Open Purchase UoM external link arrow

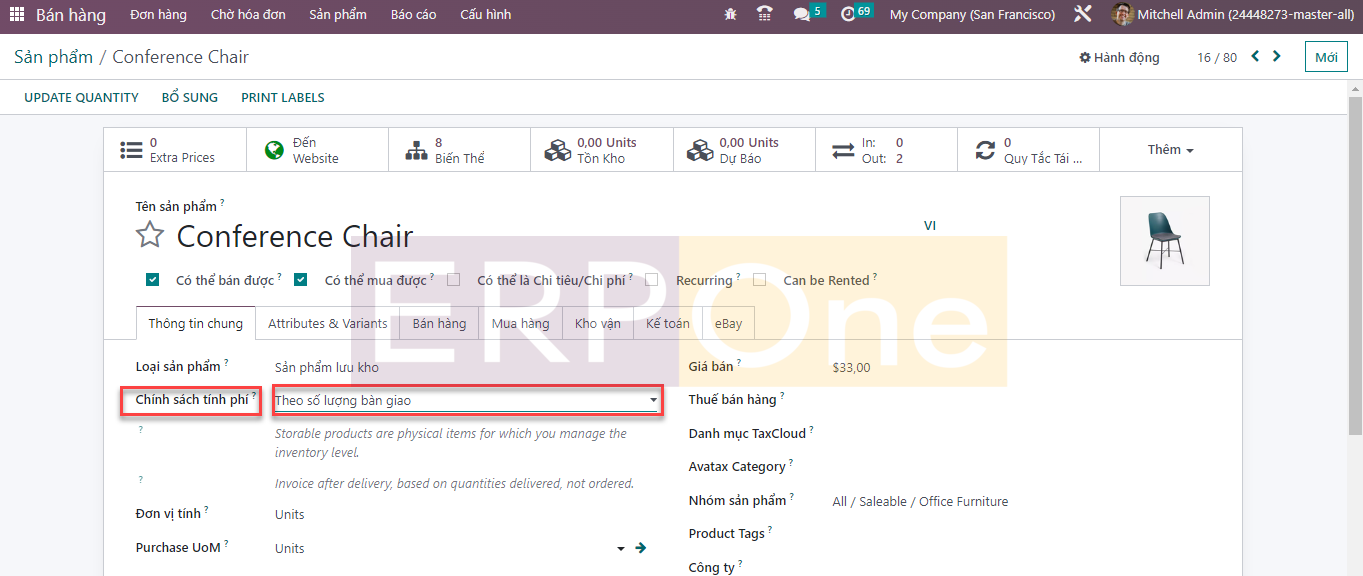coord(641,548)
